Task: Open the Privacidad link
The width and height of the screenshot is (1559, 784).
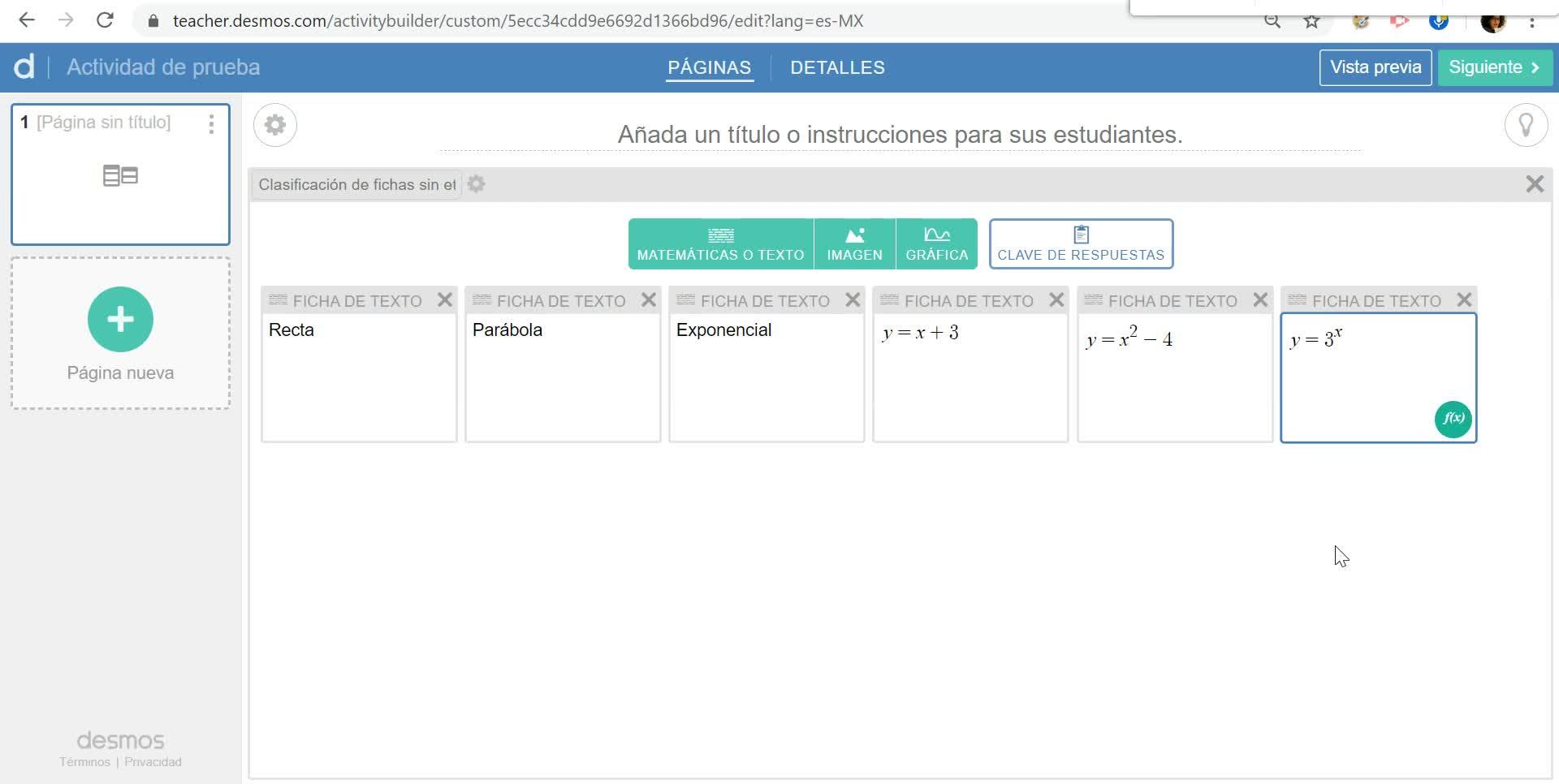Action: coord(153,762)
